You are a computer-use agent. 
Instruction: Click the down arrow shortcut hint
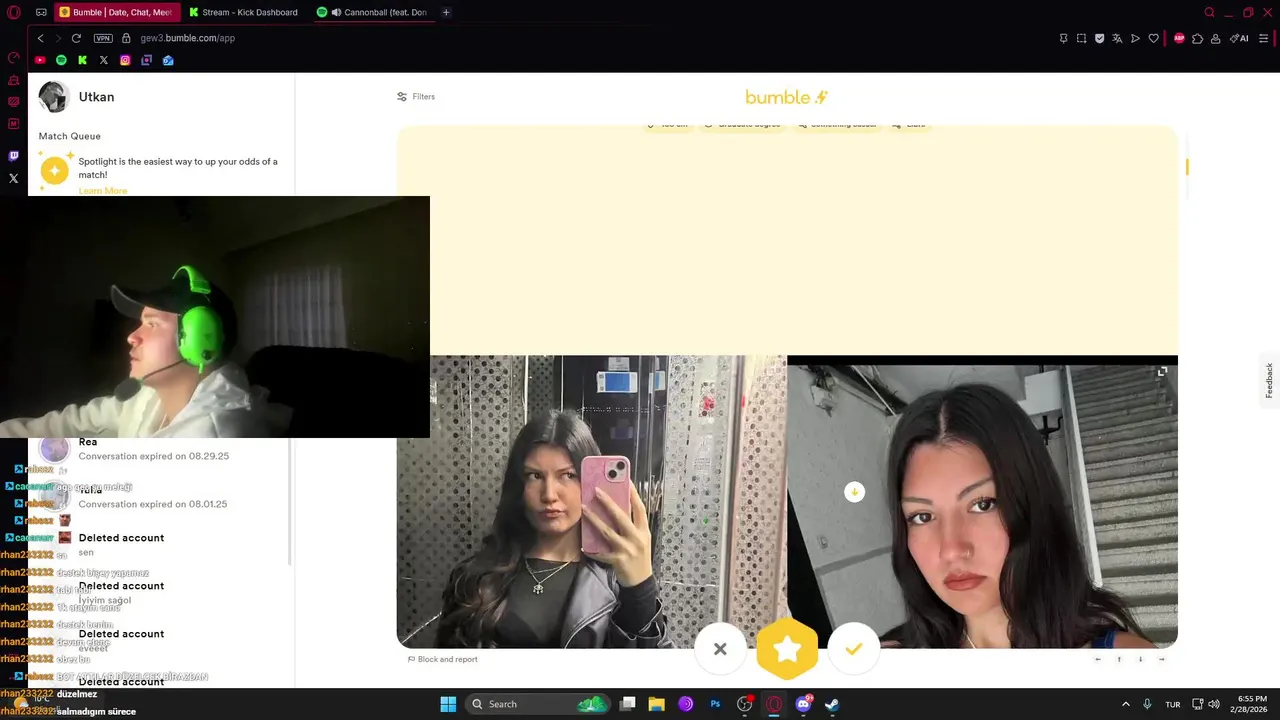(x=1140, y=659)
